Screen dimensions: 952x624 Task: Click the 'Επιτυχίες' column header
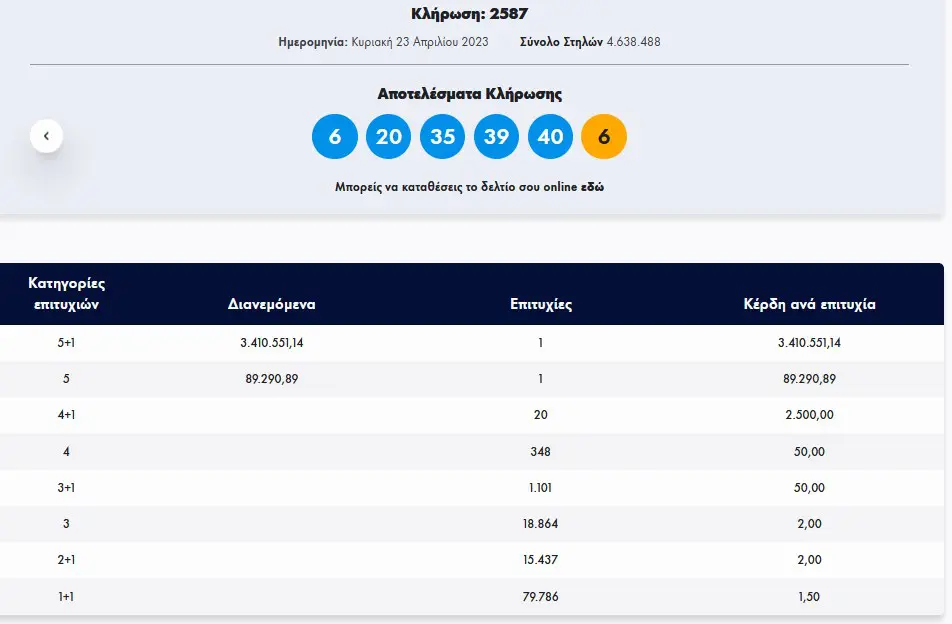click(x=541, y=304)
